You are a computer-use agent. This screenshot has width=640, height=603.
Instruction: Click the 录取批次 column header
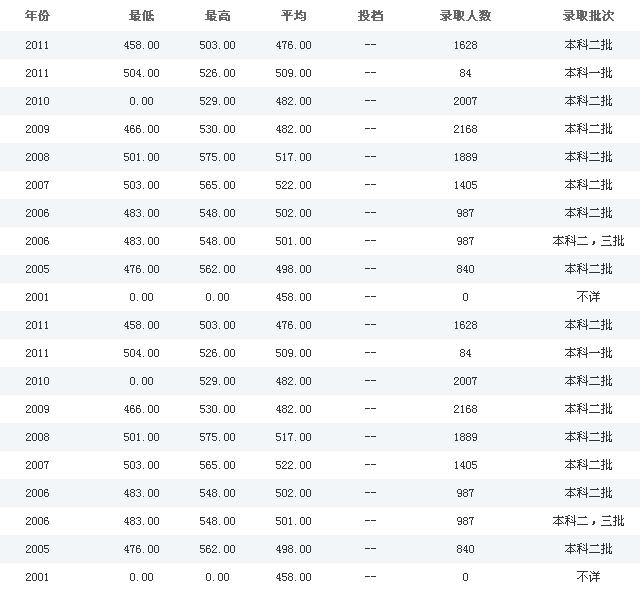[588, 17]
